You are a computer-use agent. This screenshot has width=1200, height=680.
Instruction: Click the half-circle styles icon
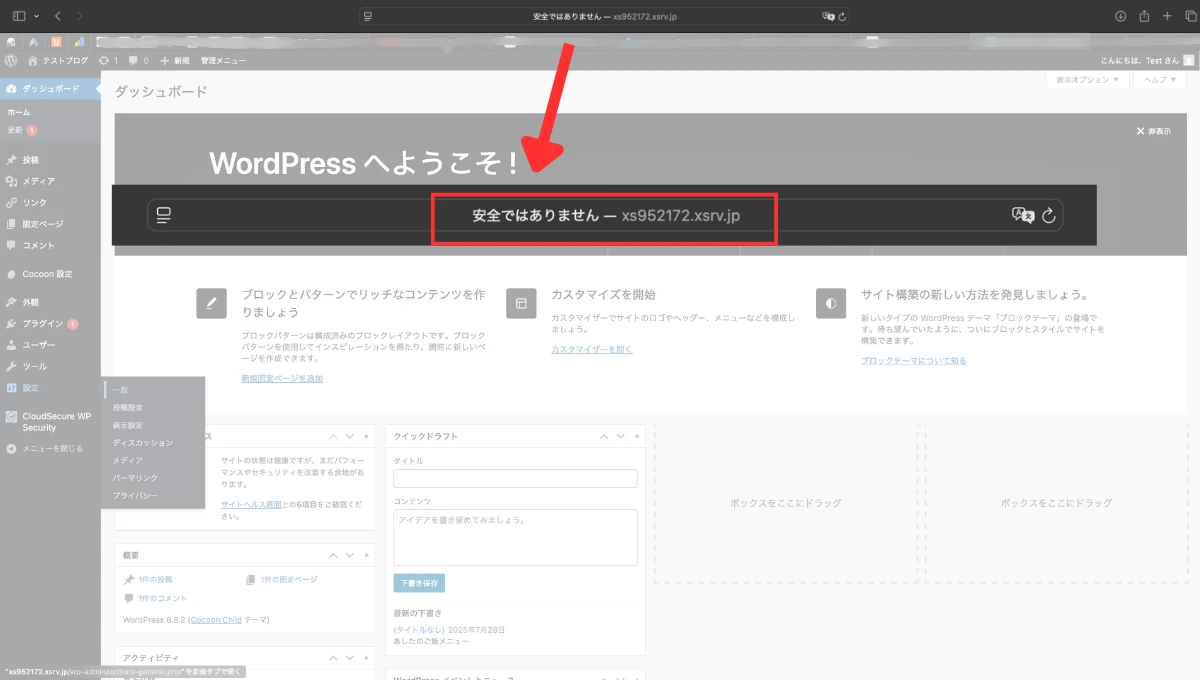point(831,303)
